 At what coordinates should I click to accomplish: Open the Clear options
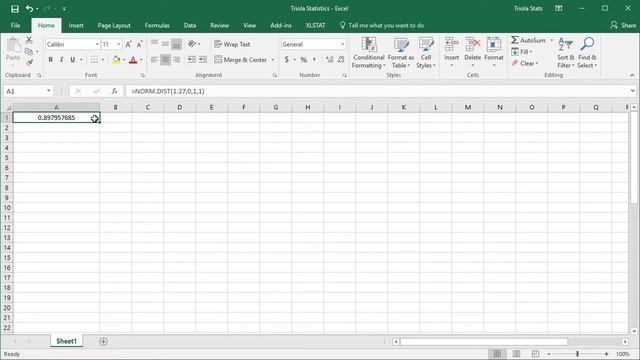[525, 63]
